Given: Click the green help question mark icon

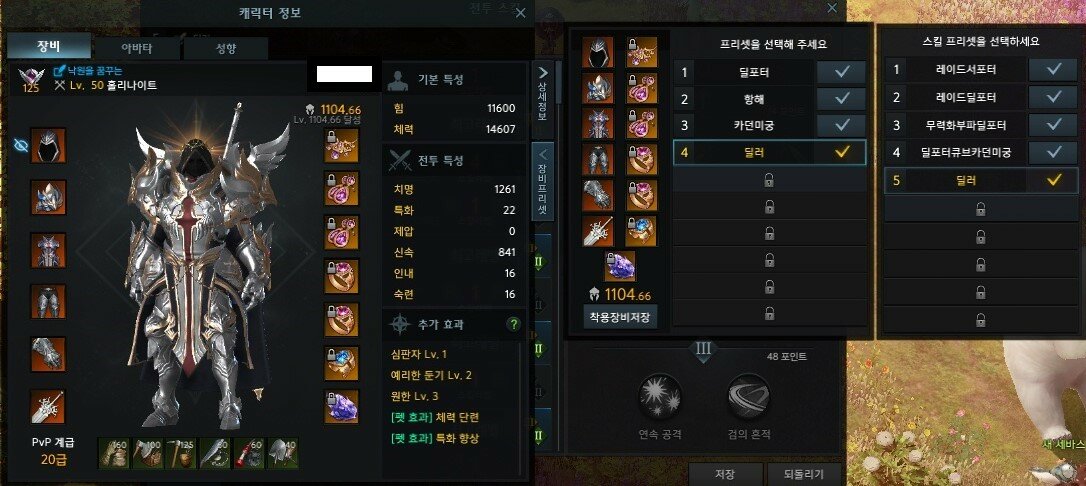Looking at the screenshot, I should [513, 323].
